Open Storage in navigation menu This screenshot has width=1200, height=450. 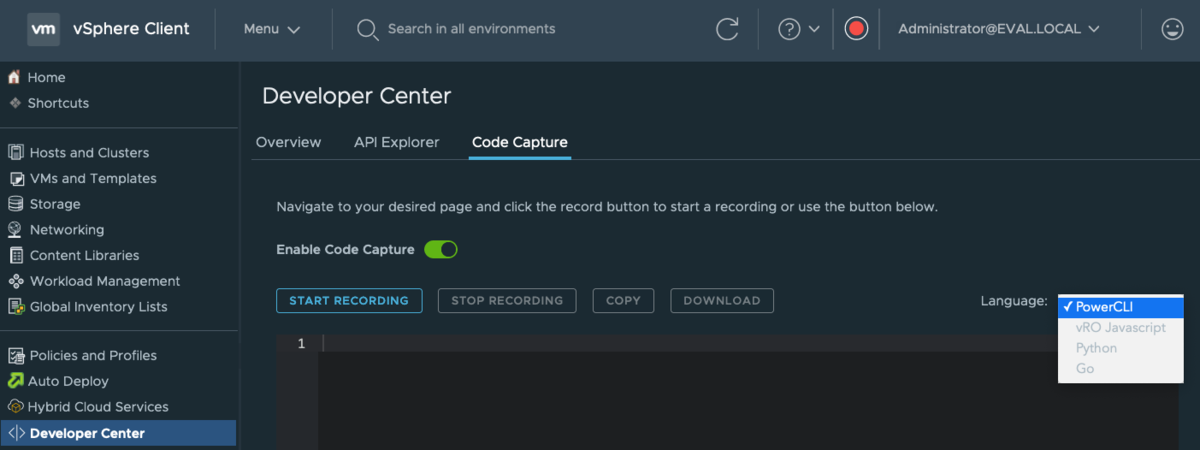click(55, 204)
